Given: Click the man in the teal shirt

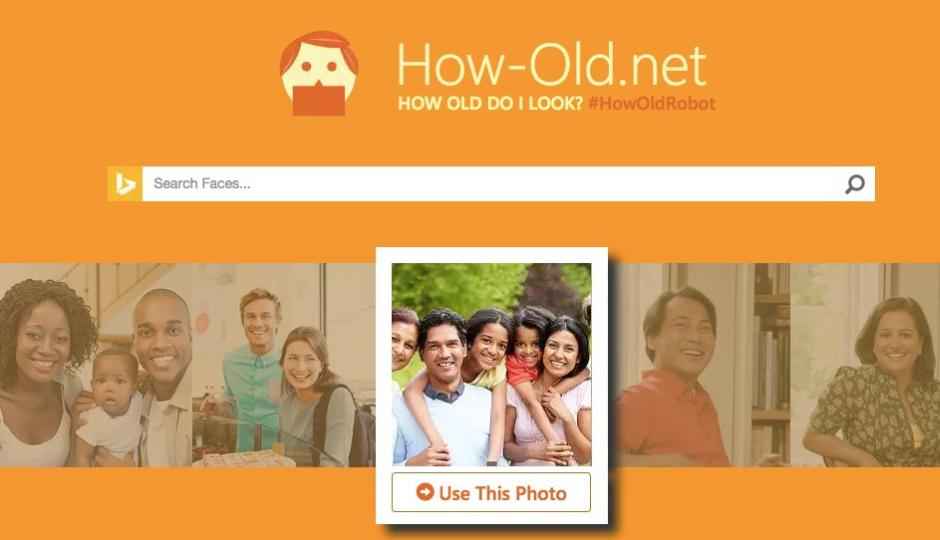Looking at the screenshot, I should point(253,372).
